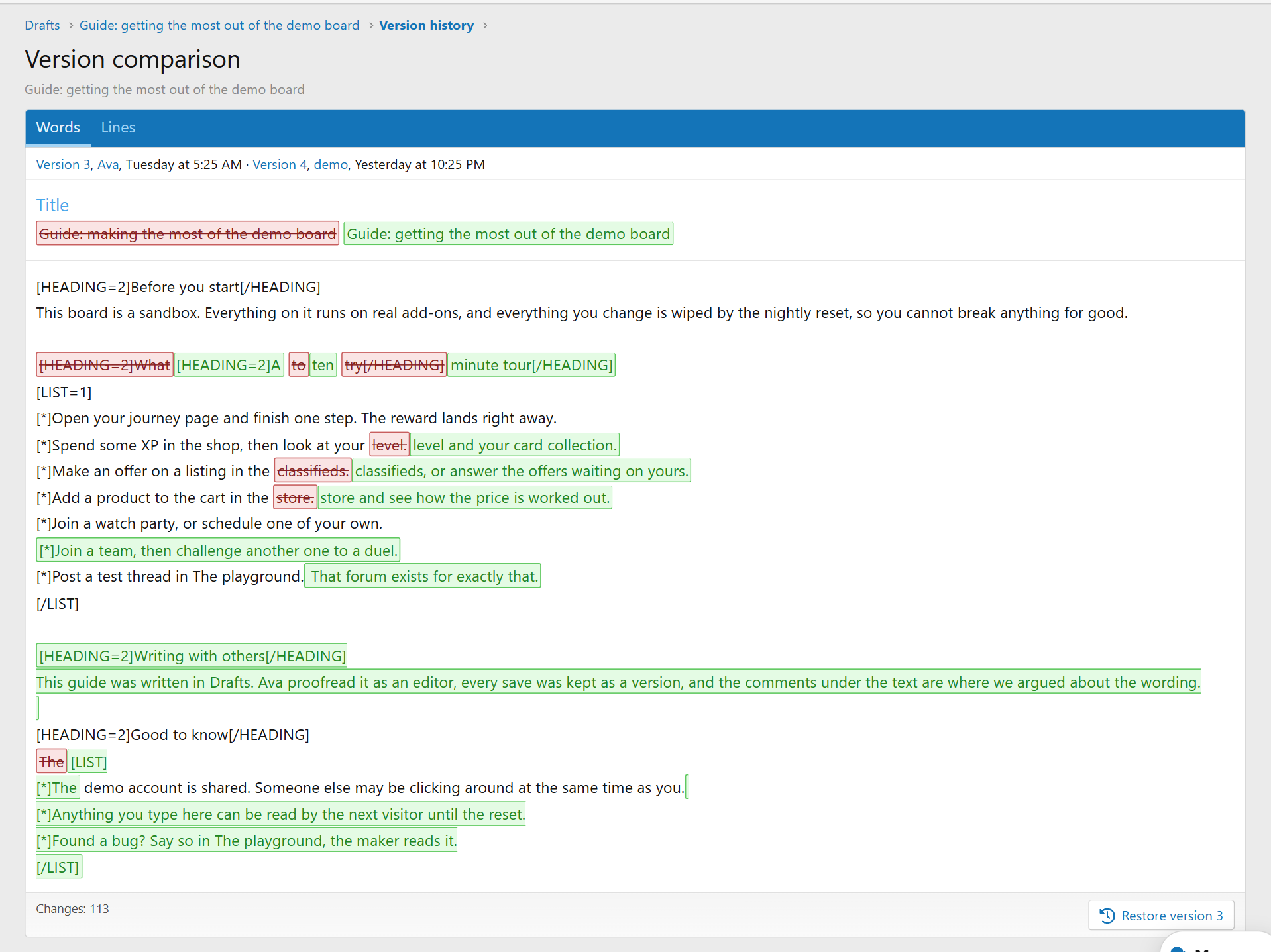Open the chat bubble icon at bottom right
The width and height of the screenshot is (1271, 952).
coord(1177,948)
